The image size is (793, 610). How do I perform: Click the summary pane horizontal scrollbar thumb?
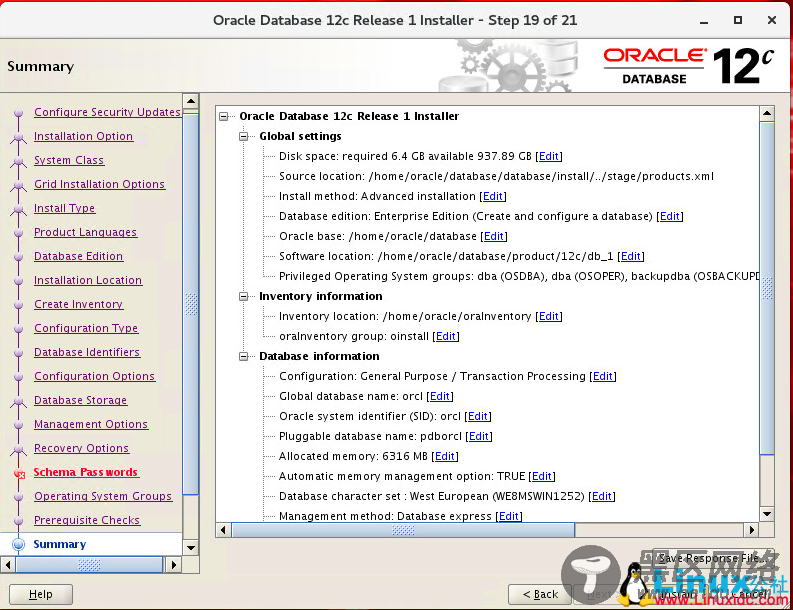pyautogui.click(x=403, y=530)
